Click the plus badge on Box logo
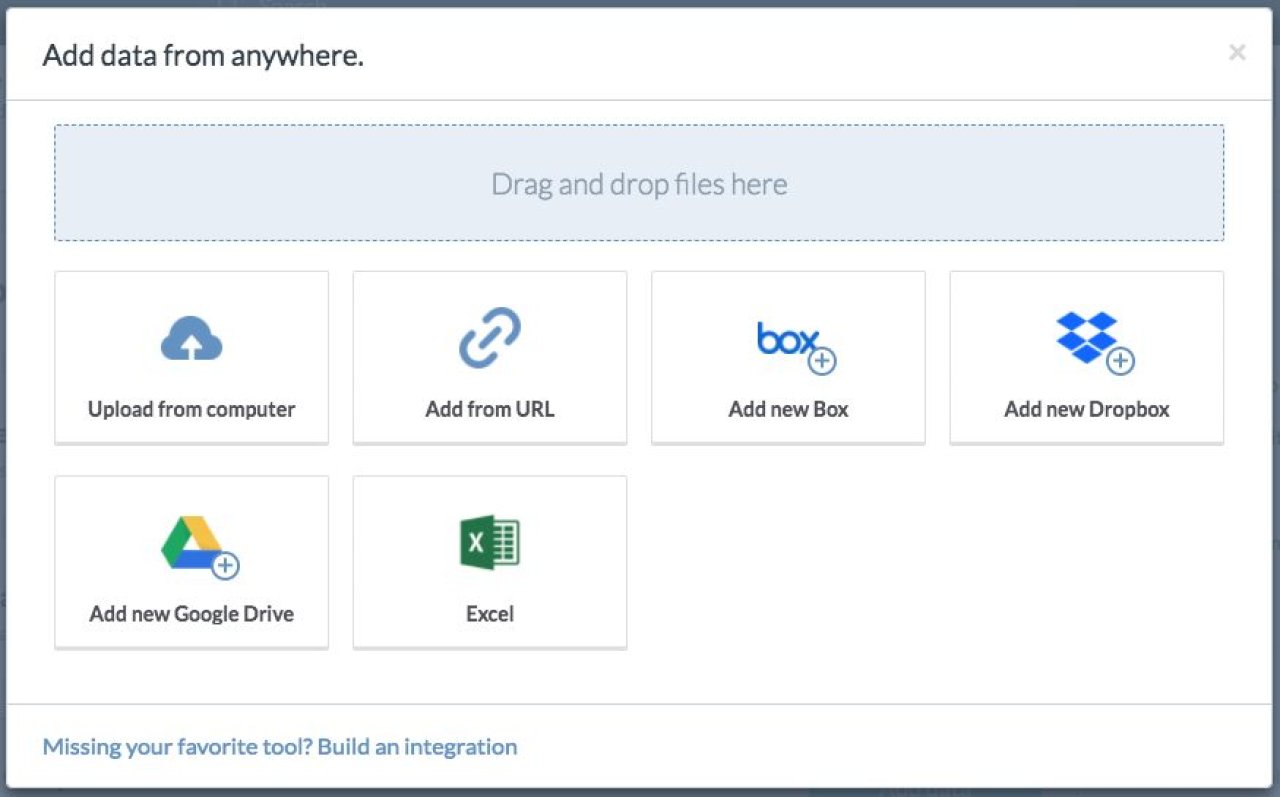Screen dimensions: 1280x797 tap(822, 361)
